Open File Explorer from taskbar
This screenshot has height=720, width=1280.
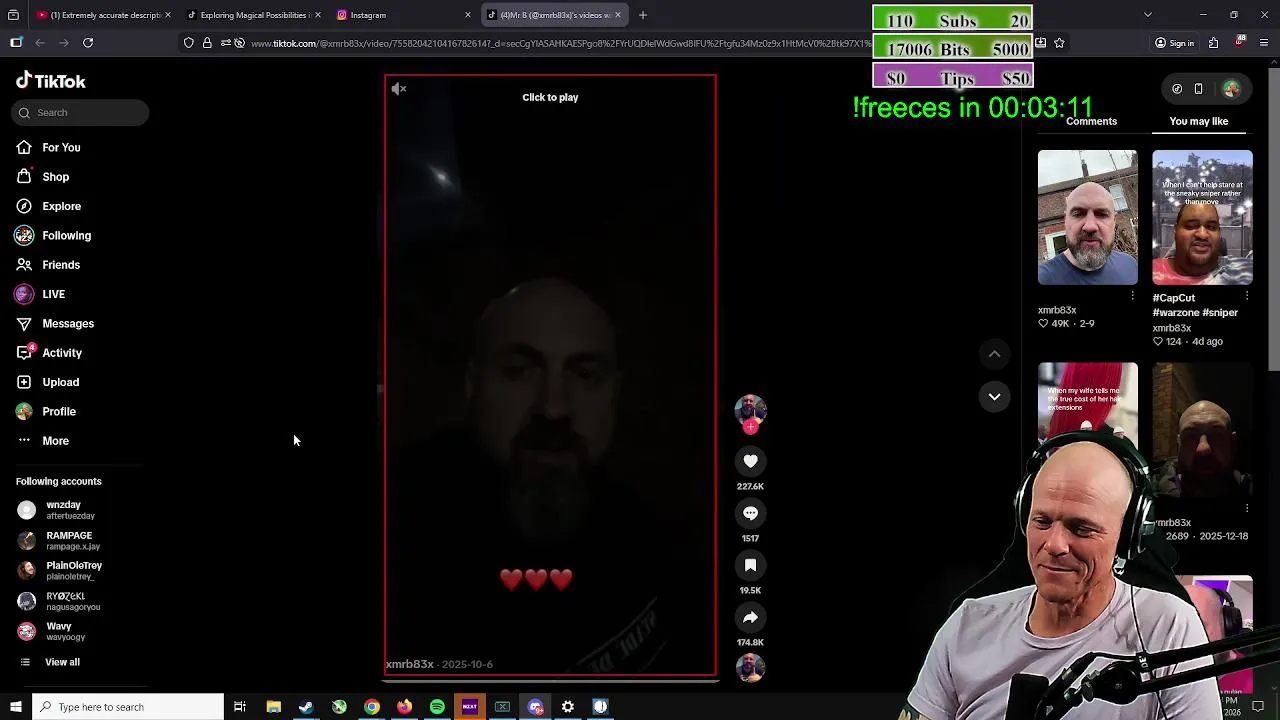click(273, 707)
